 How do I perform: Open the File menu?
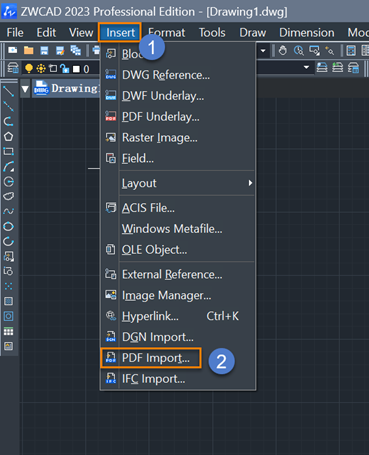(15, 33)
